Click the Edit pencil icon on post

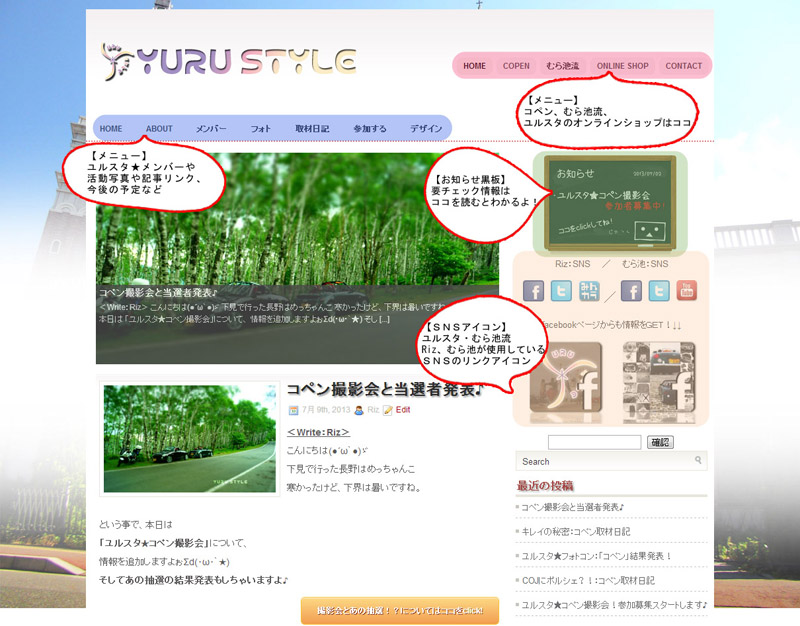click(388, 410)
